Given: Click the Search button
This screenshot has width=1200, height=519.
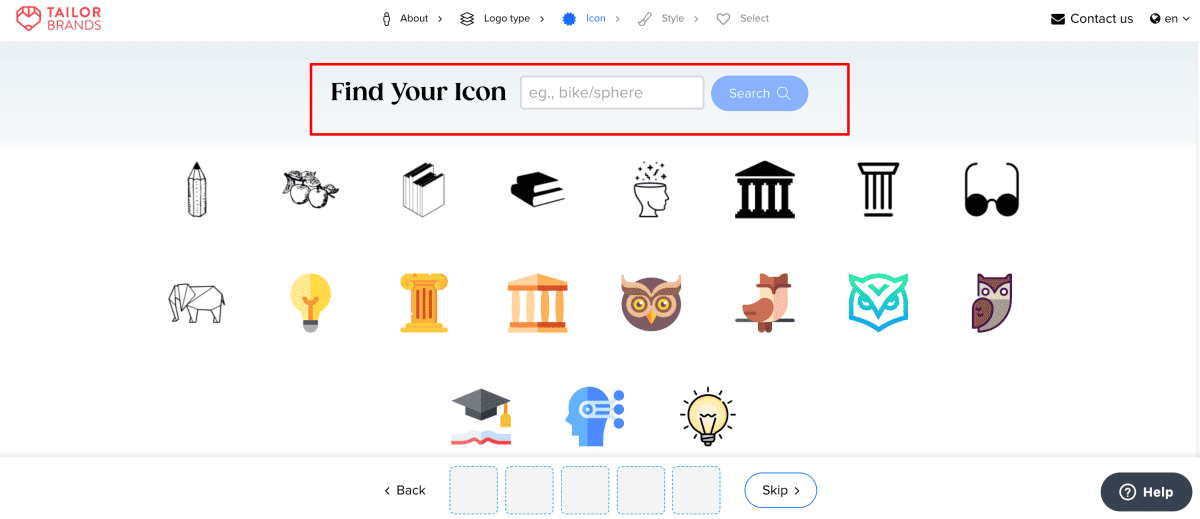Looking at the screenshot, I should coord(759,93).
